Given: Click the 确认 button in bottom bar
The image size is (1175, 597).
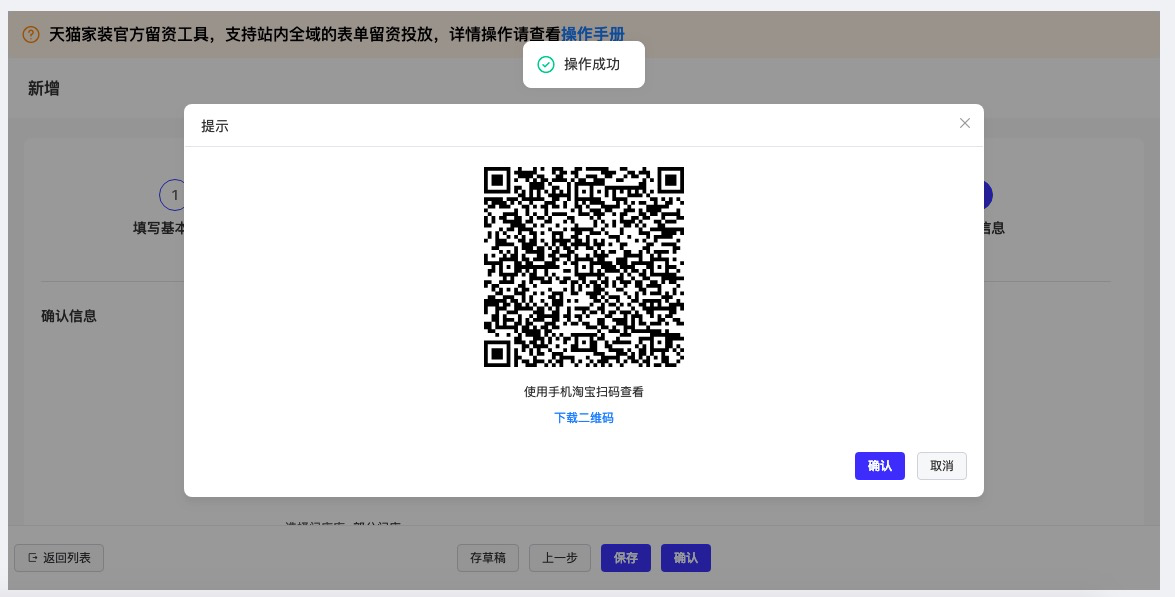Looking at the screenshot, I should (x=686, y=558).
